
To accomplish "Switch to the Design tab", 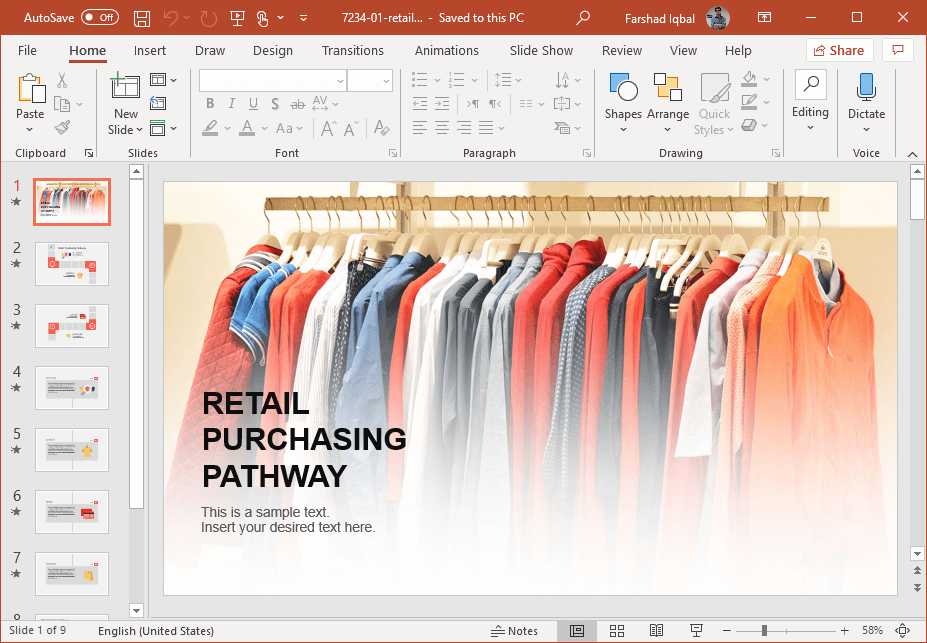I will (273, 51).
